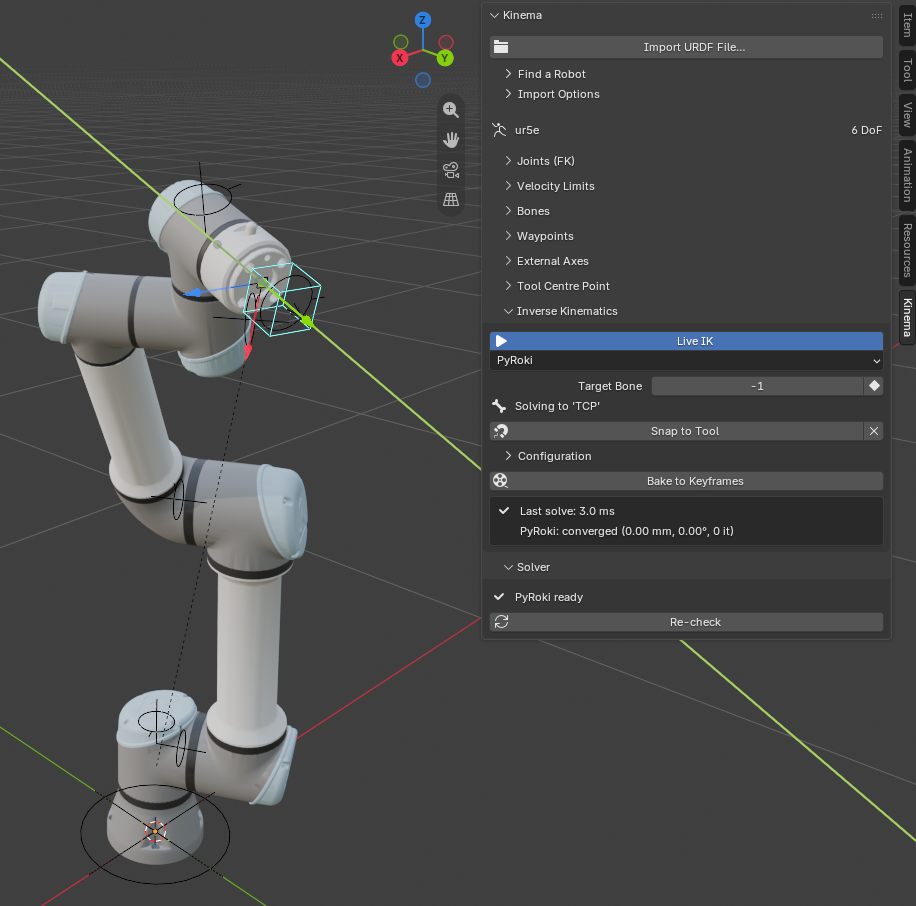Image resolution: width=916 pixels, height=906 pixels.
Task: Click Bake to Keyframes
Action: click(686, 481)
